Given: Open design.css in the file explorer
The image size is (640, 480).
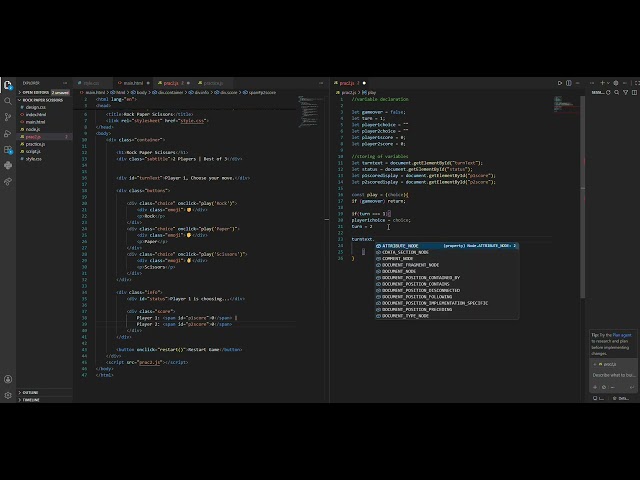Looking at the screenshot, I should pyautogui.click(x=44, y=107).
